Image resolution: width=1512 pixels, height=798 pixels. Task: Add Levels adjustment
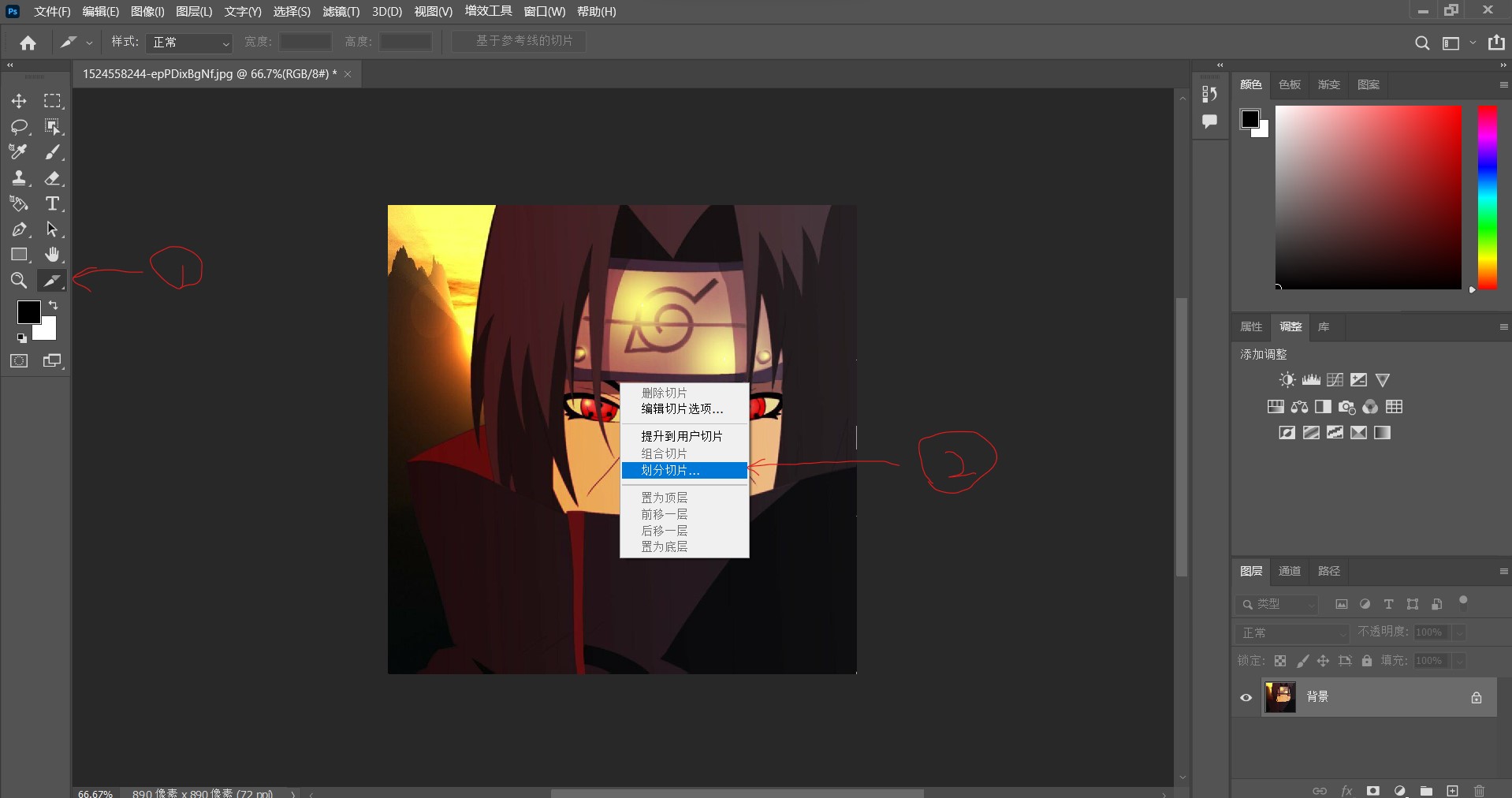1311,380
